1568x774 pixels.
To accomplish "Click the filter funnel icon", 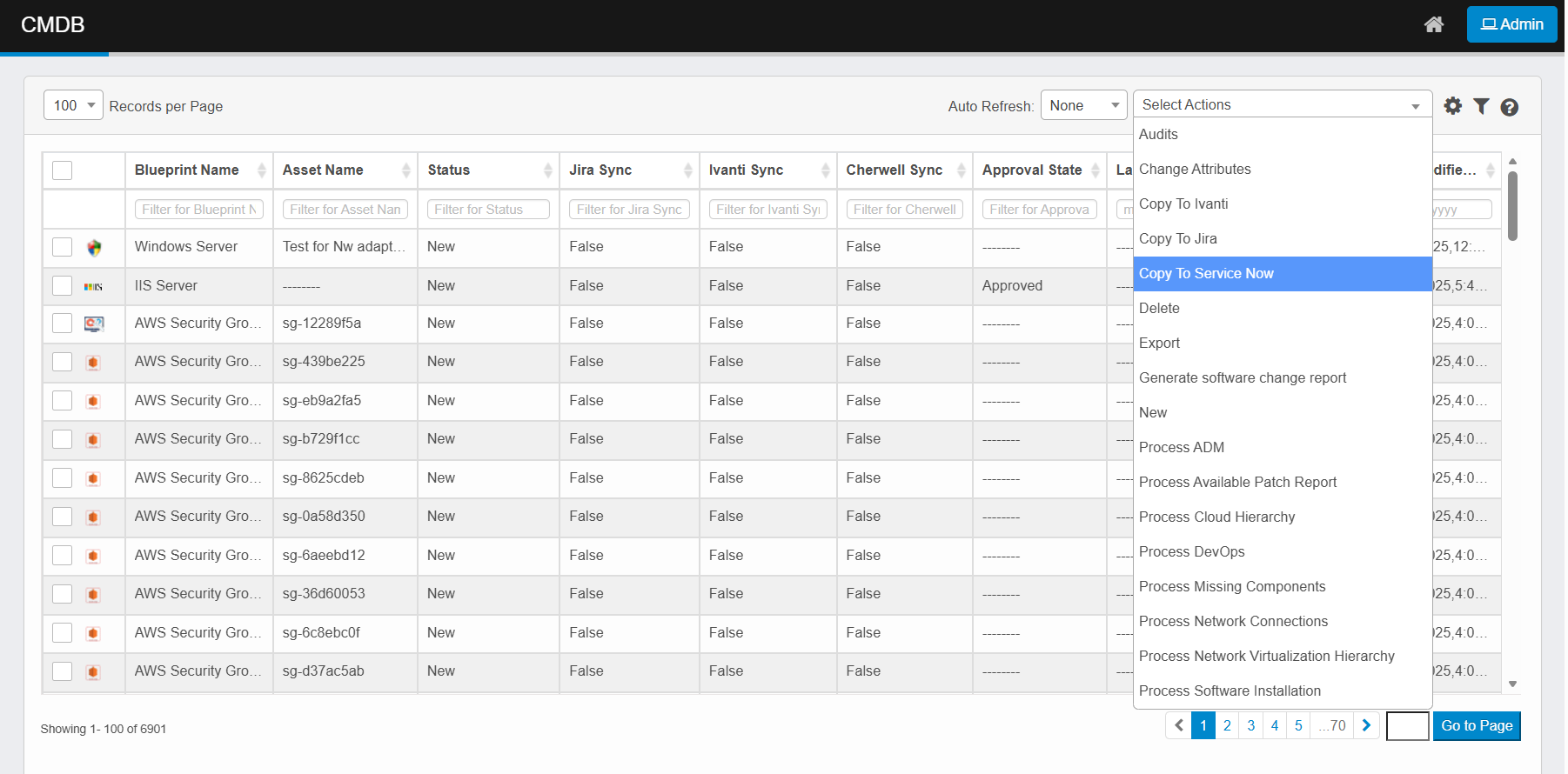I will pyautogui.click(x=1481, y=106).
